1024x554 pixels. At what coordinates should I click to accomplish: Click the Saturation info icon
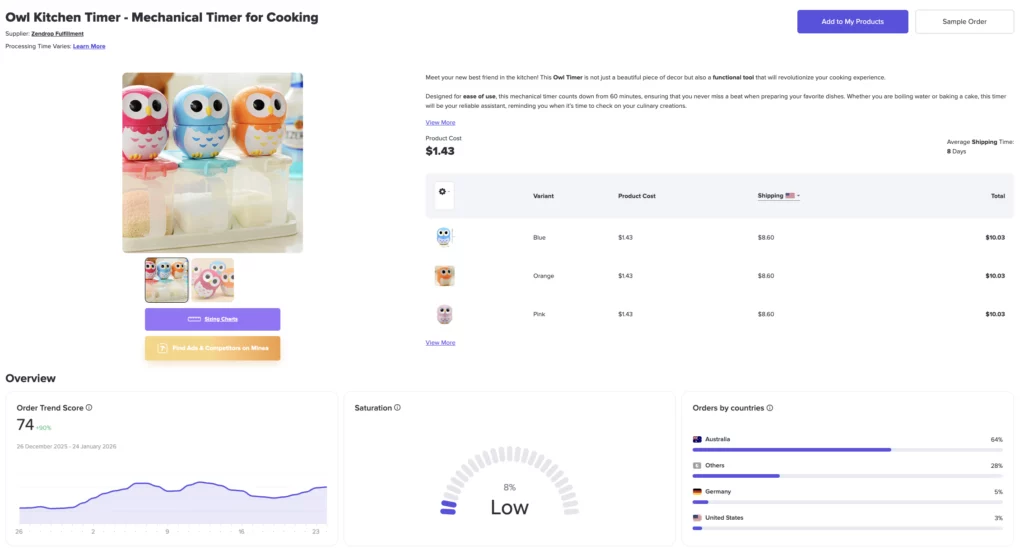pos(398,408)
